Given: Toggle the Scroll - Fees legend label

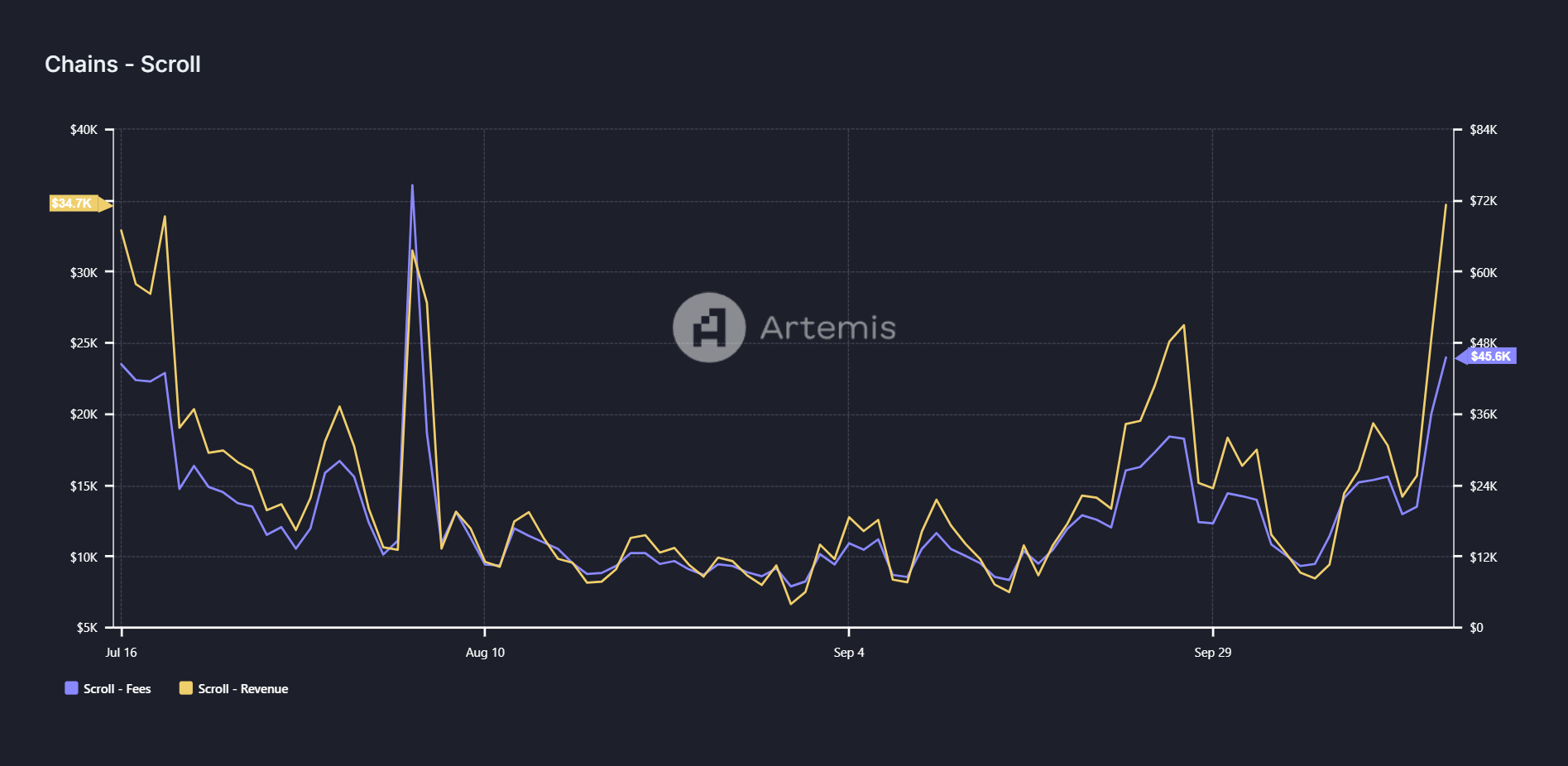Looking at the screenshot, I should pos(117,689).
